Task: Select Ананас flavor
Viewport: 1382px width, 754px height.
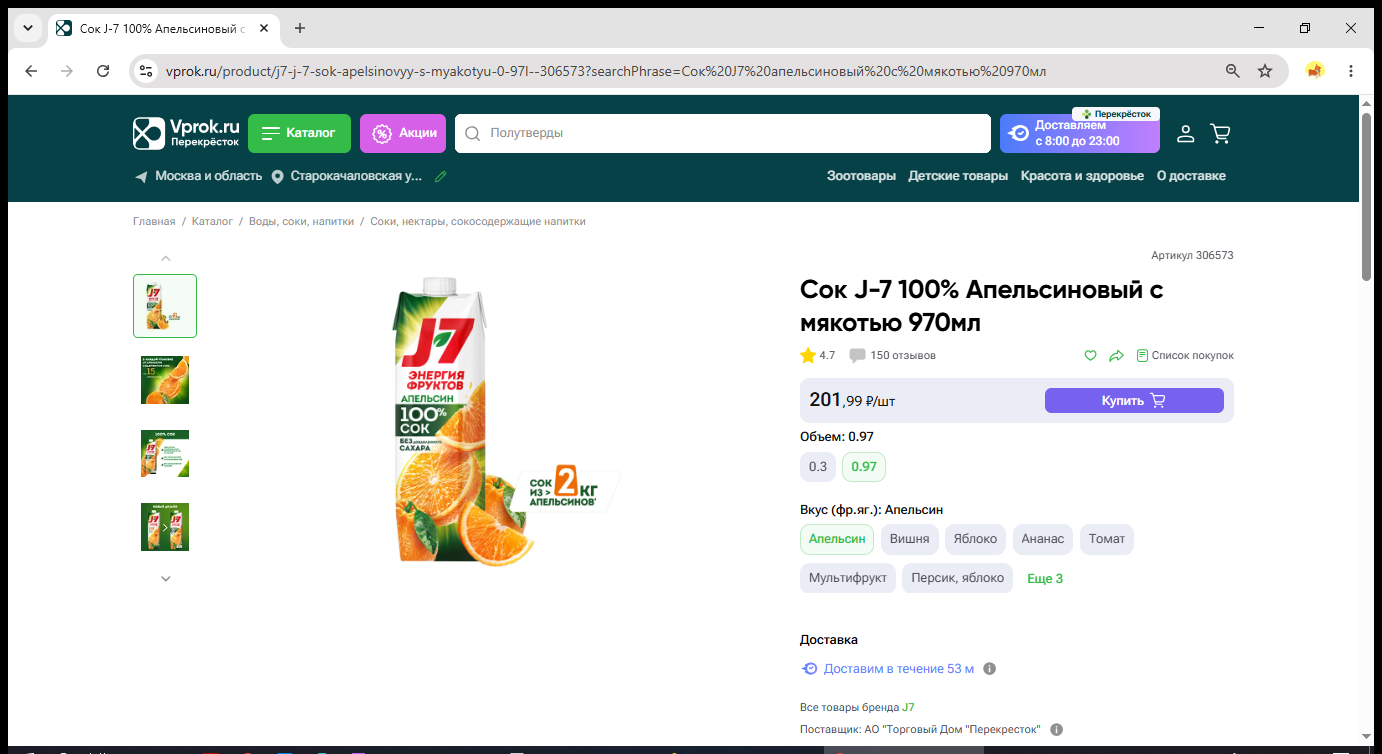Action: tap(1043, 539)
